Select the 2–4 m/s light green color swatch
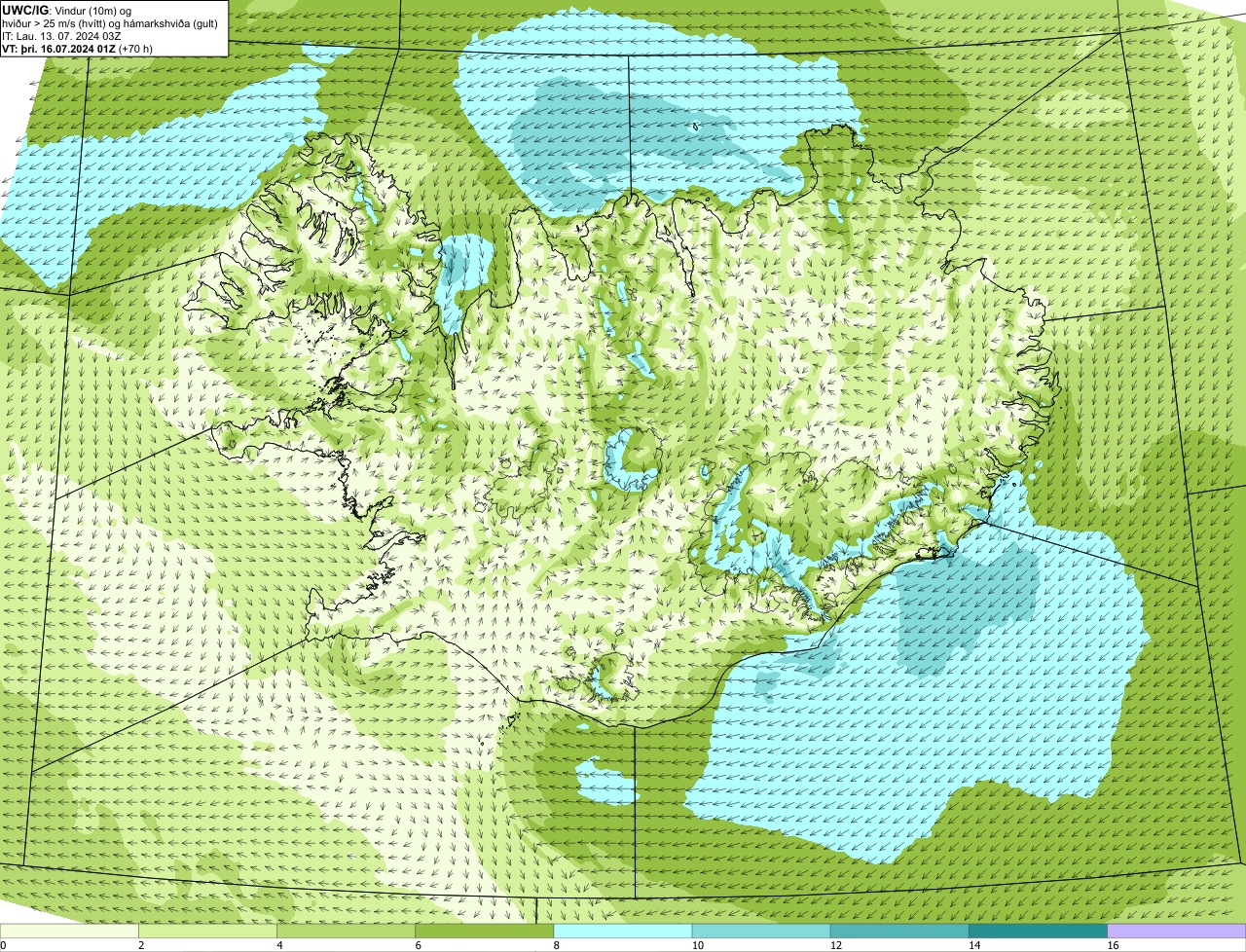Screen dimensions: 1246x952 coord(207,931)
